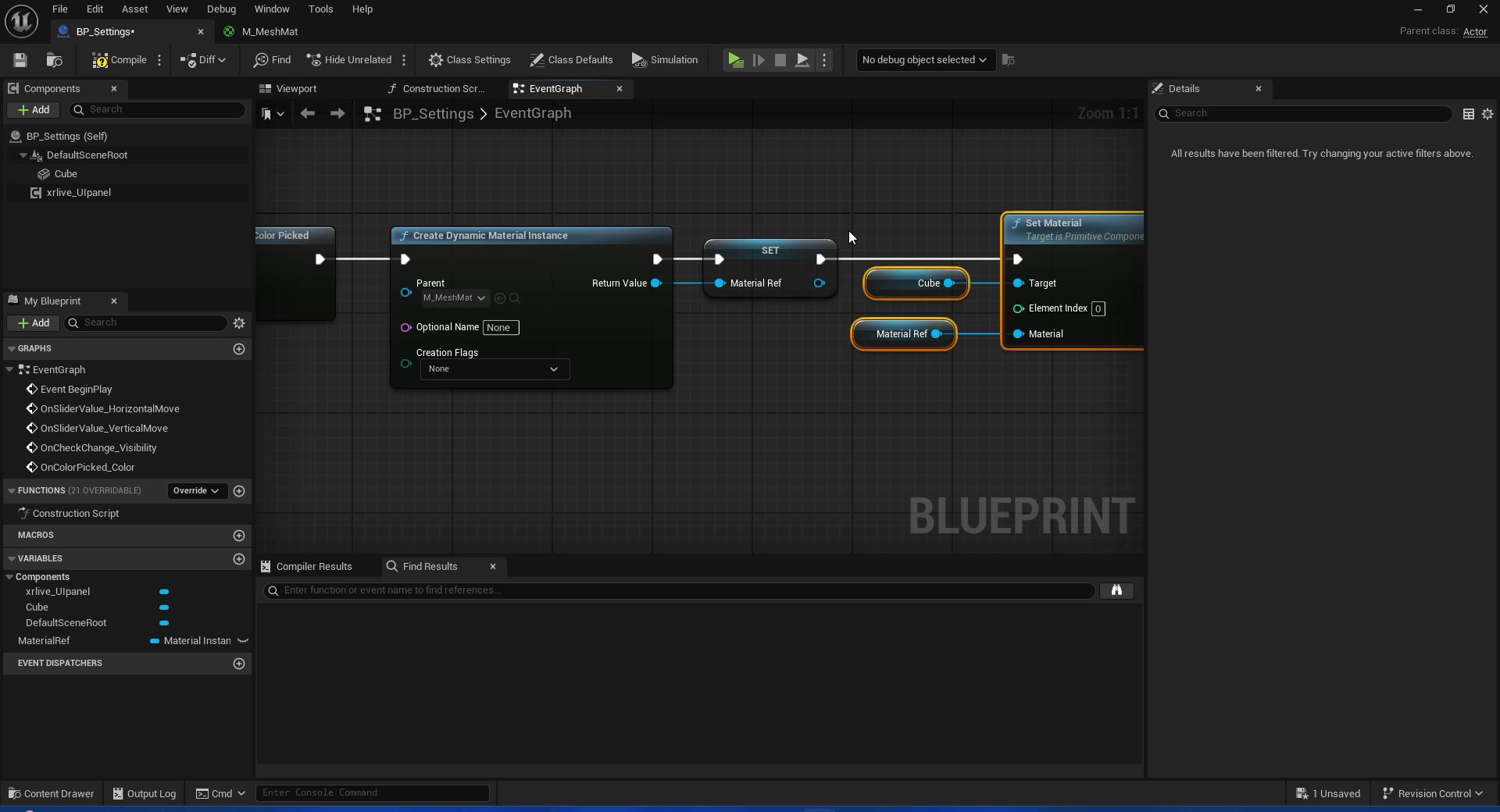Open the Tools menu

coord(320,9)
